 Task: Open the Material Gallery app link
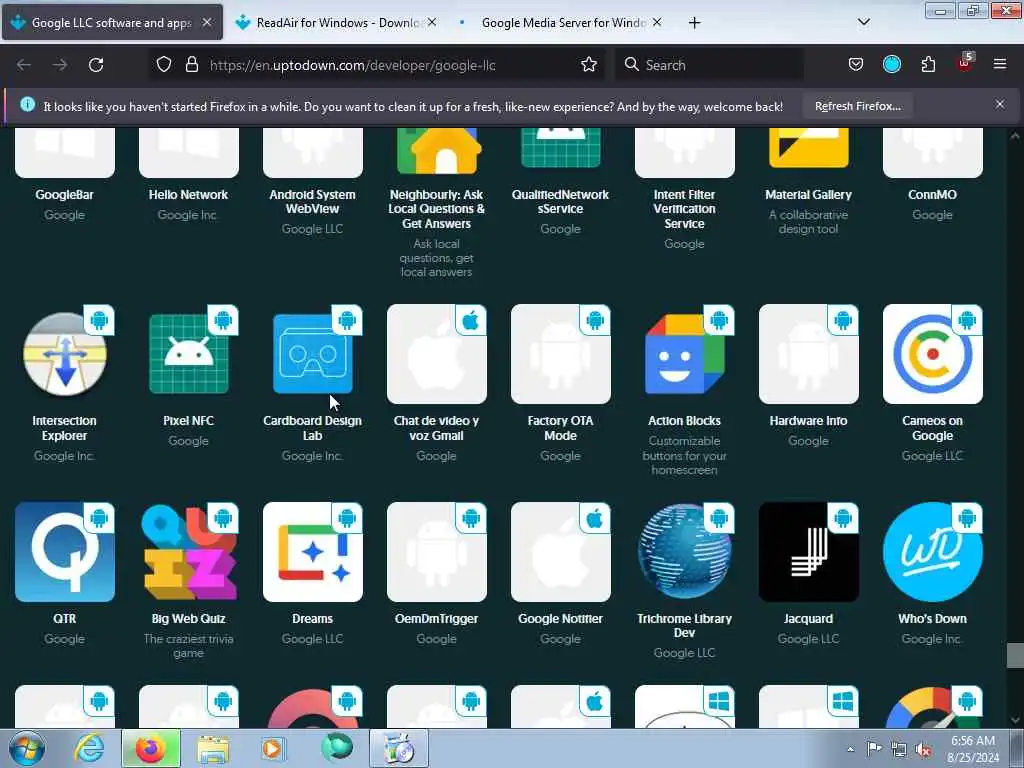808,195
